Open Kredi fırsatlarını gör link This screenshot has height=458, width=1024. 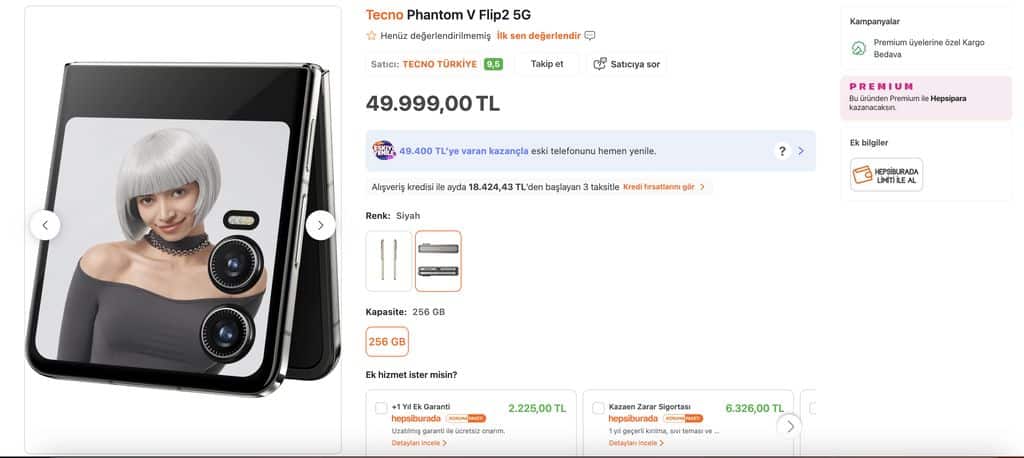click(664, 187)
